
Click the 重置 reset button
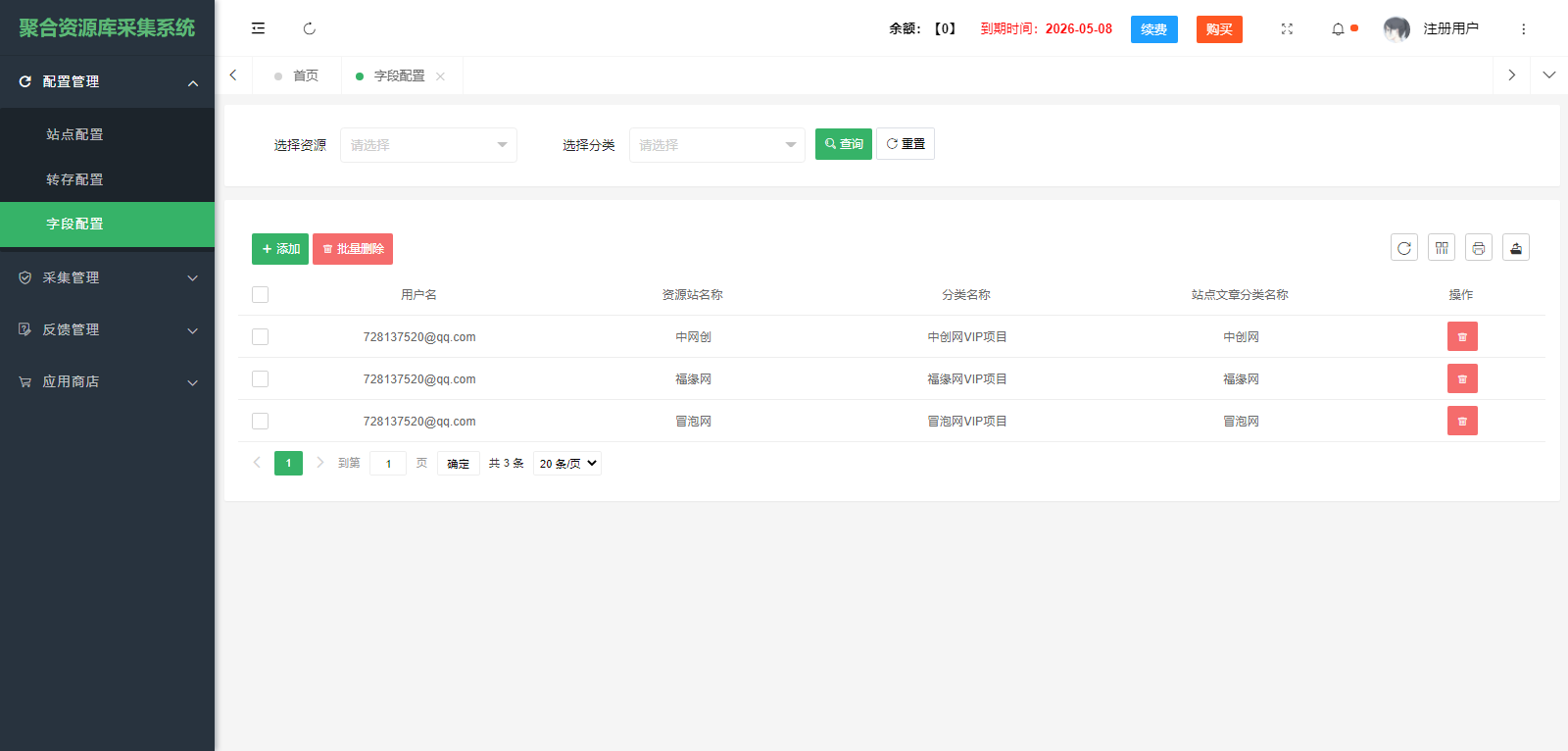tap(906, 144)
